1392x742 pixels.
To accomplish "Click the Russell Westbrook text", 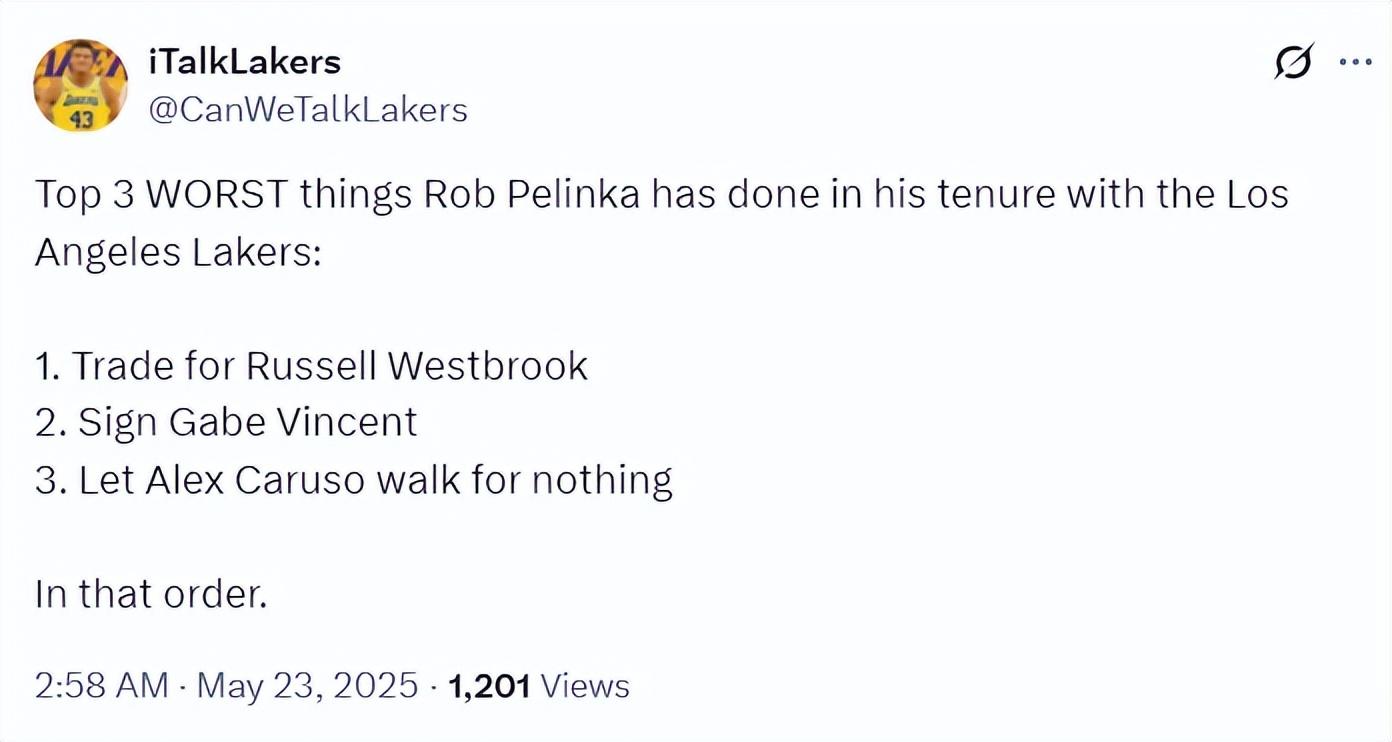I will 416,366.
